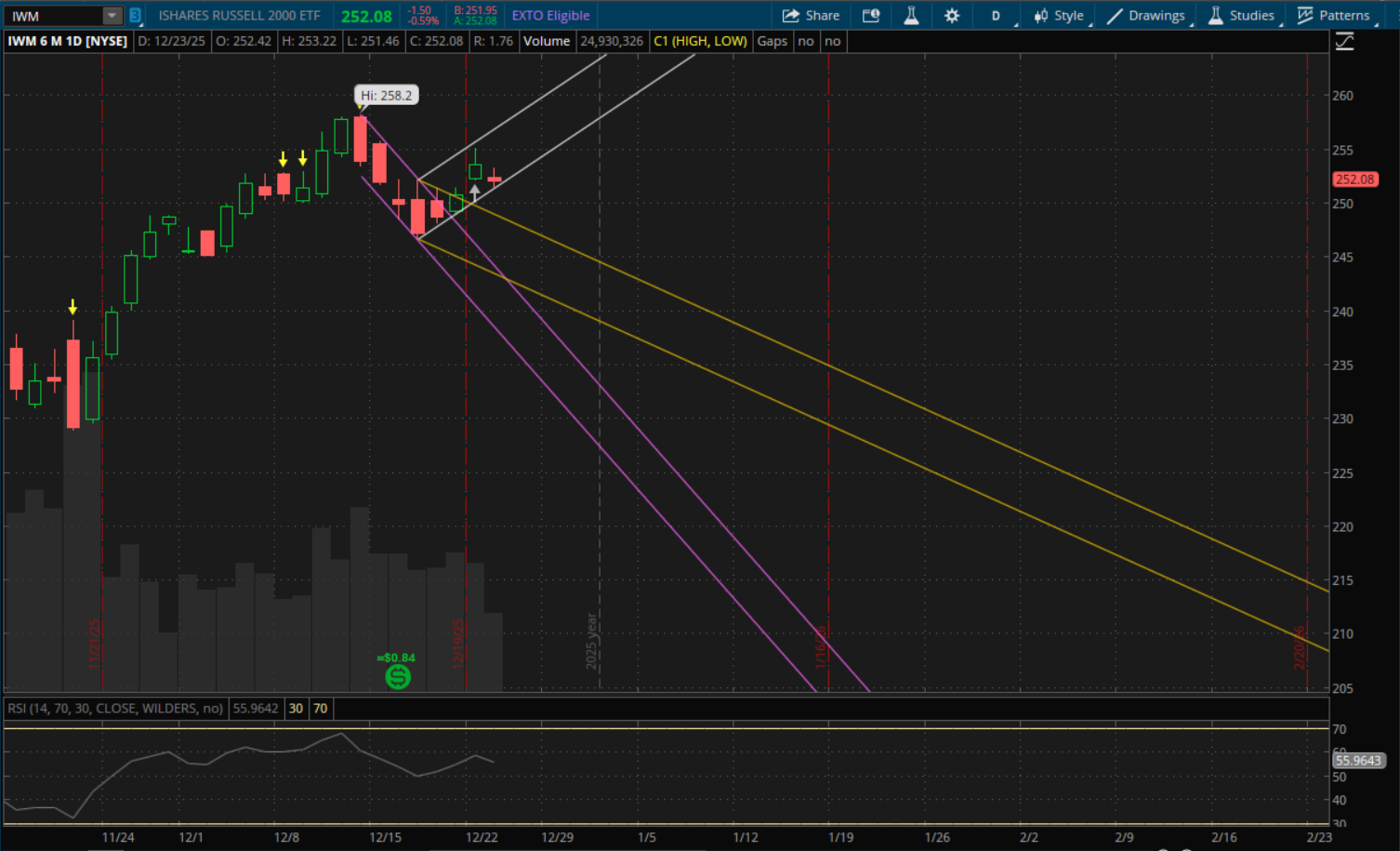The height and width of the screenshot is (851, 1400).
Task: Open the Studies menu
Action: pyautogui.click(x=1241, y=16)
